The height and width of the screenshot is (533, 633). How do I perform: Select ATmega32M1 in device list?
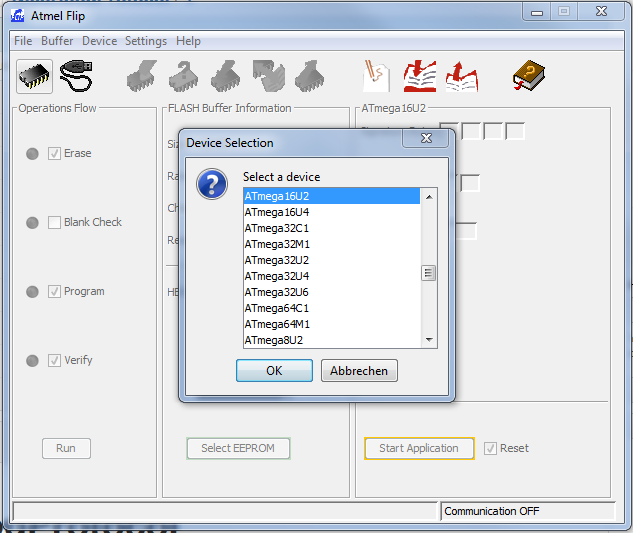(331, 244)
